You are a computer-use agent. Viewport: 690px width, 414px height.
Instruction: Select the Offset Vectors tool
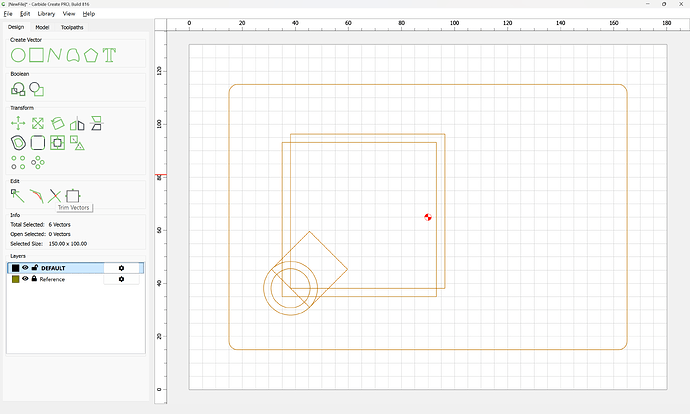[18, 143]
